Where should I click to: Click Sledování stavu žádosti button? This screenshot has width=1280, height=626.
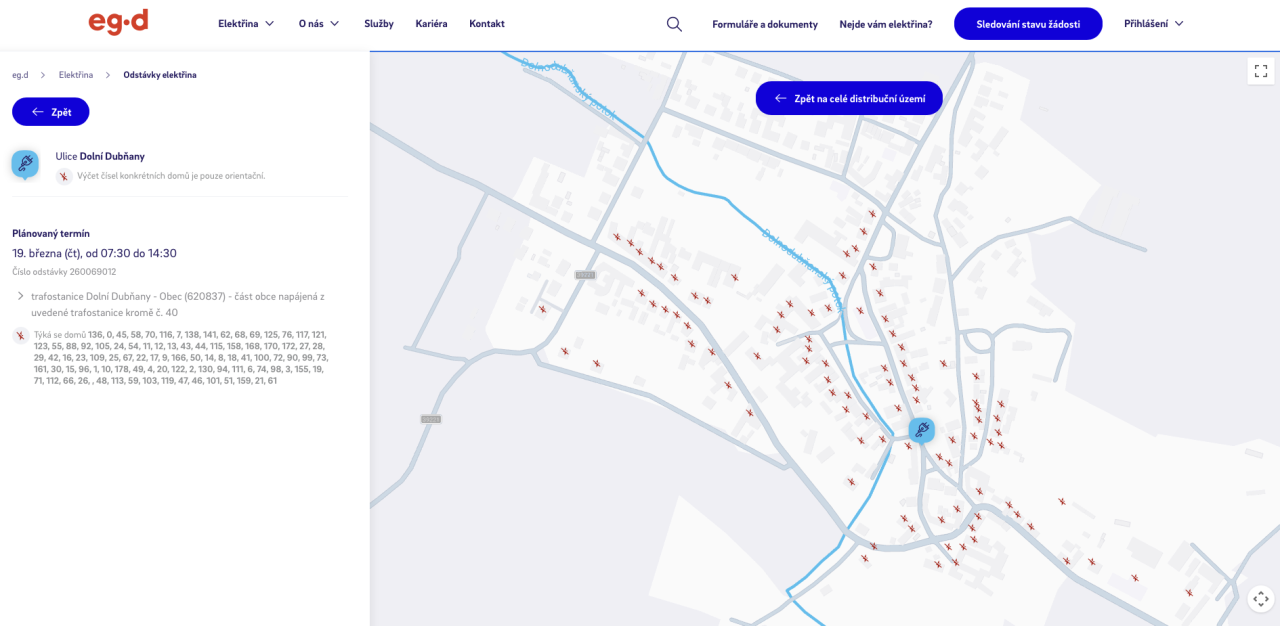click(x=1028, y=24)
